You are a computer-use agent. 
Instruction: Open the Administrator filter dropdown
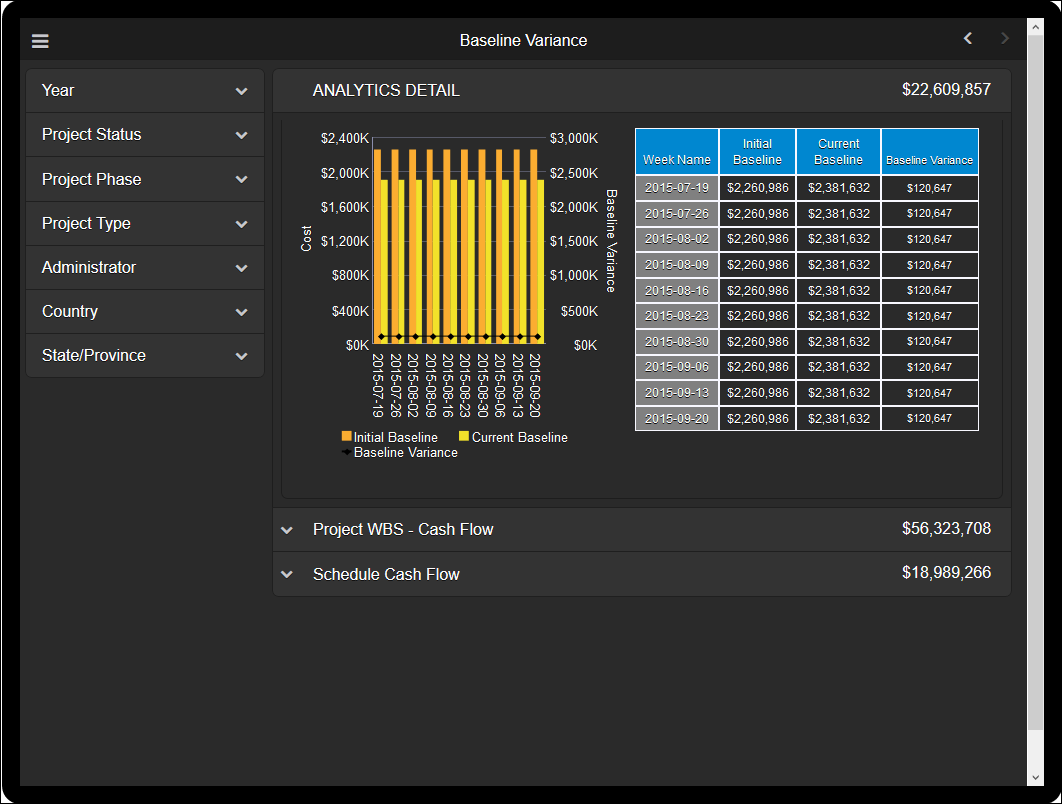coord(145,268)
